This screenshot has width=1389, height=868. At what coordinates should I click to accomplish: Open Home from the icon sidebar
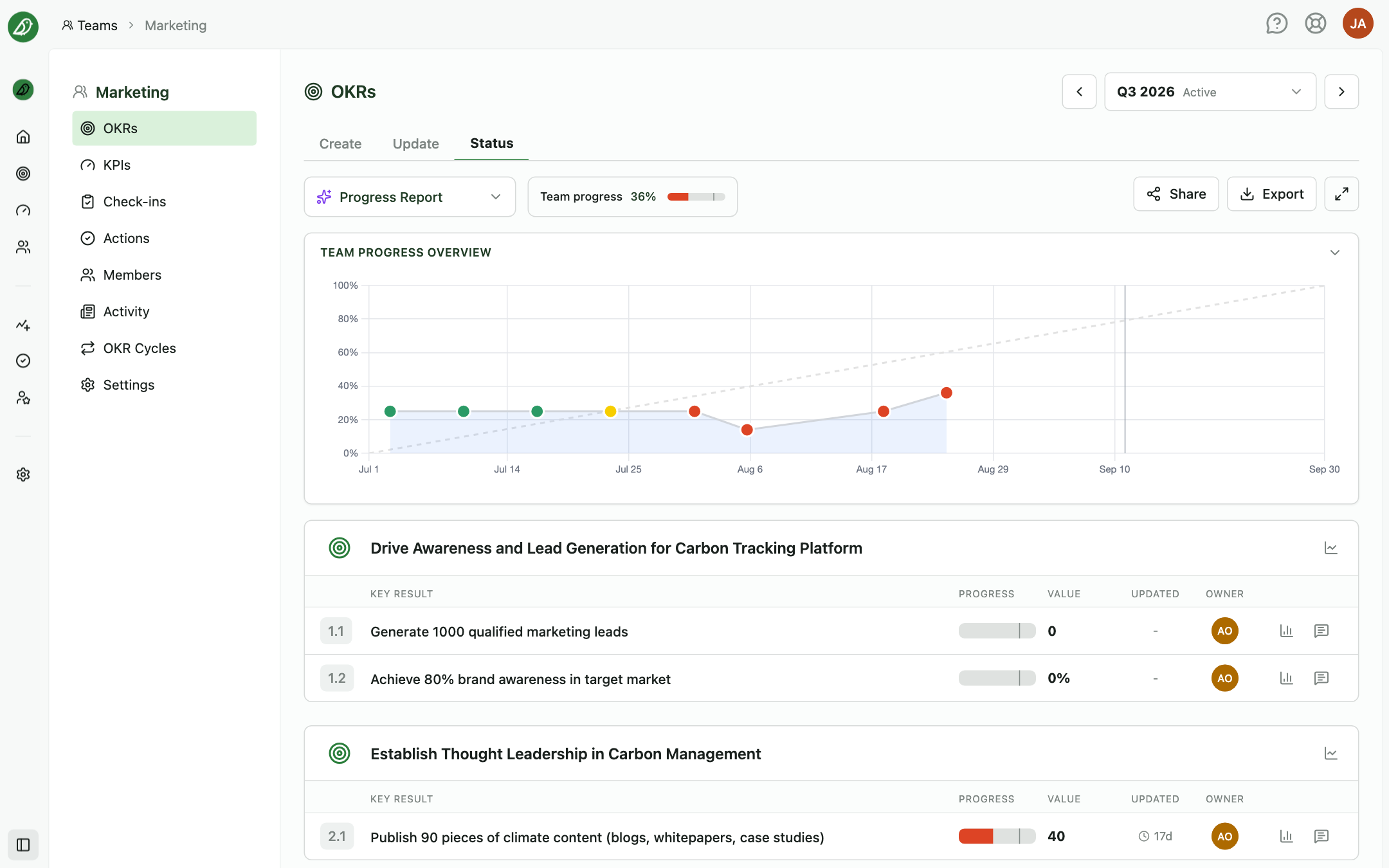click(x=23, y=137)
